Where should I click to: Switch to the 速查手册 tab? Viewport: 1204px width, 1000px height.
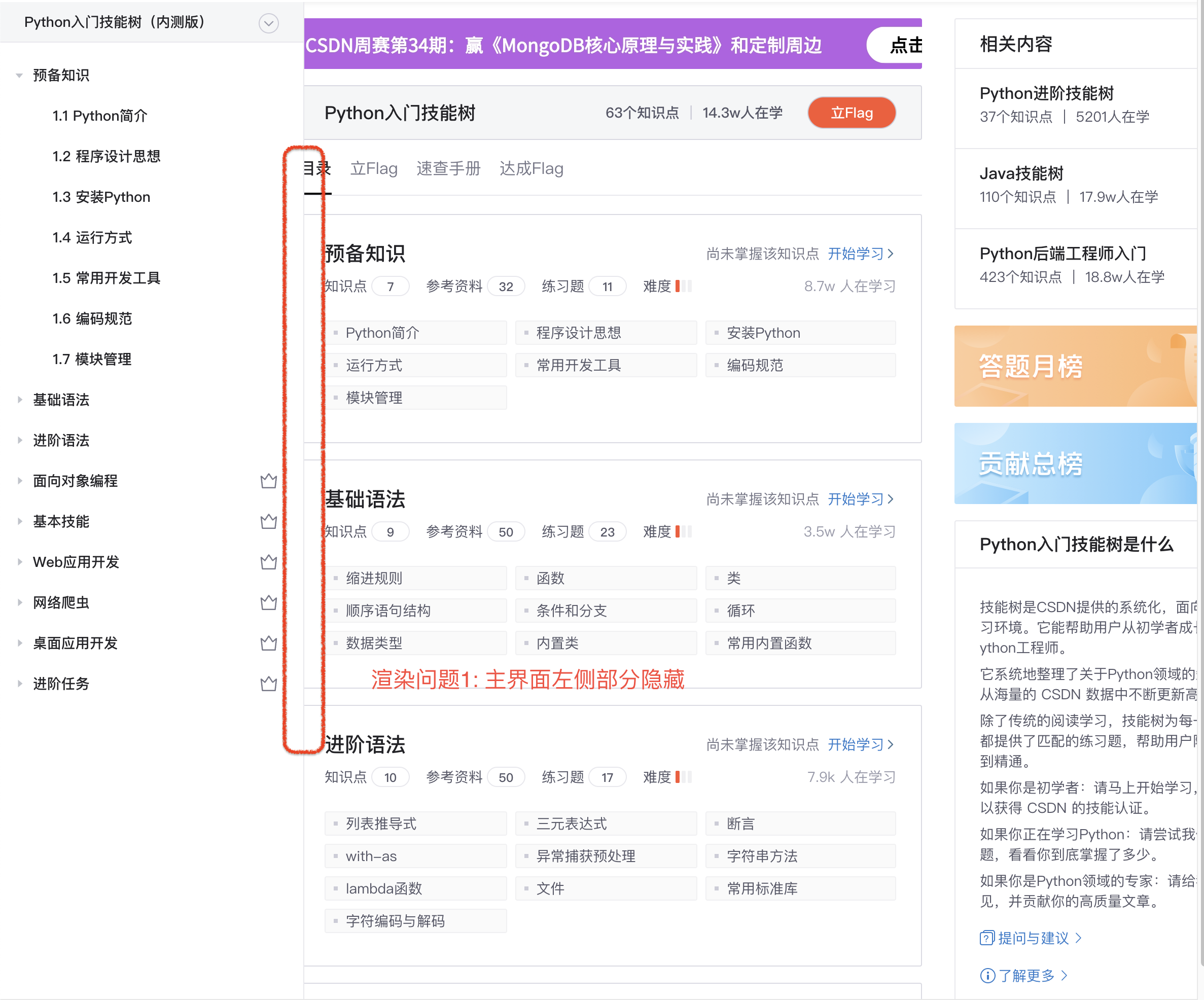point(448,168)
